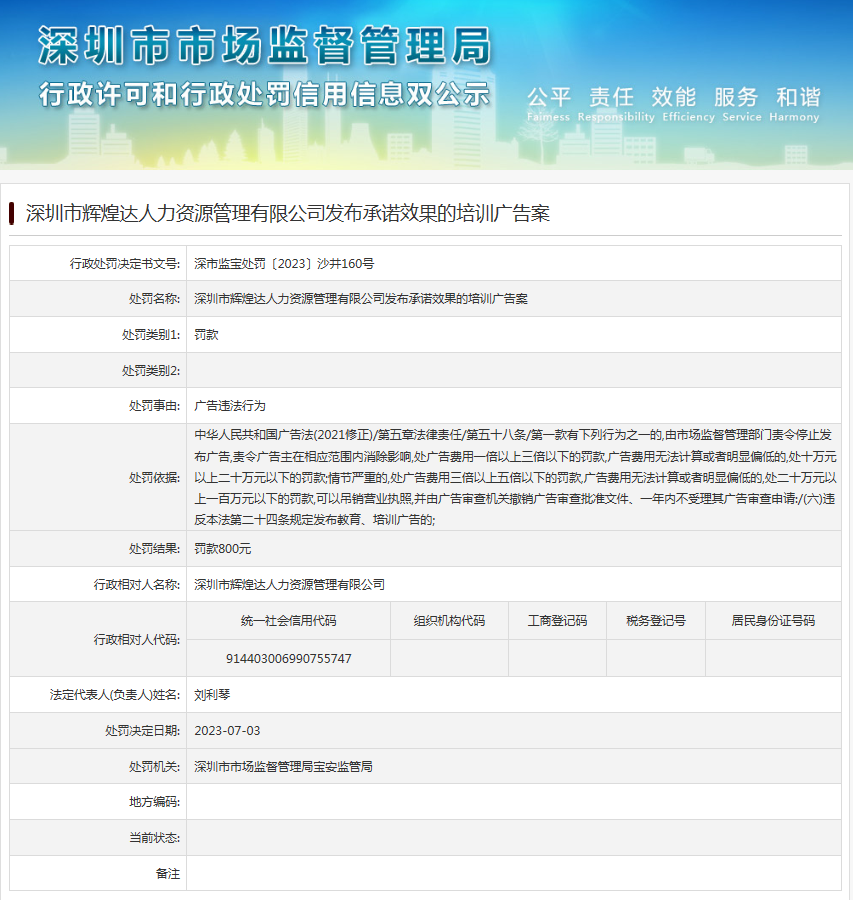The height and width of the screenshot is (900, 853).
Task: Click the 广告违法行为 penalty reason text
Action: pyautogui.click(x=230, y=406)
